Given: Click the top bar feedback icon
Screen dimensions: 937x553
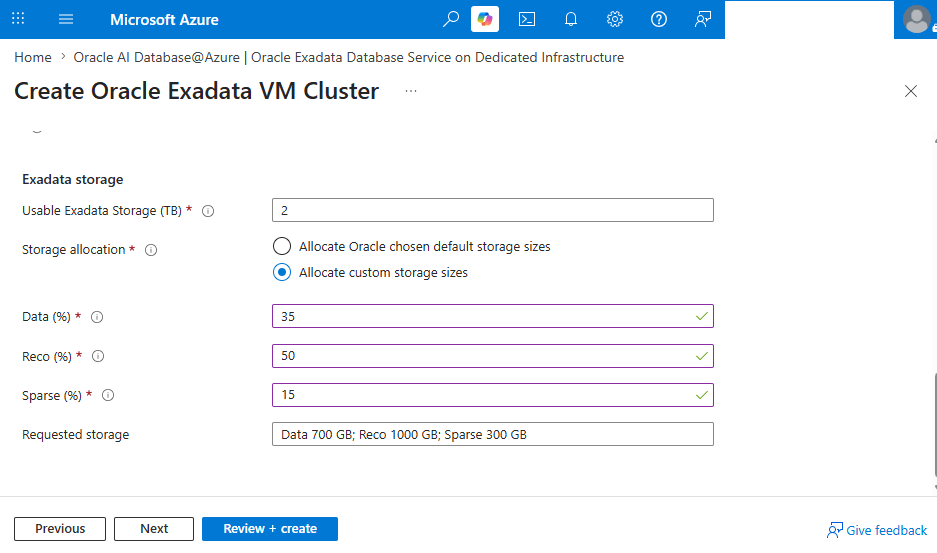Looking at the screenshot, I should click(703, 19).
